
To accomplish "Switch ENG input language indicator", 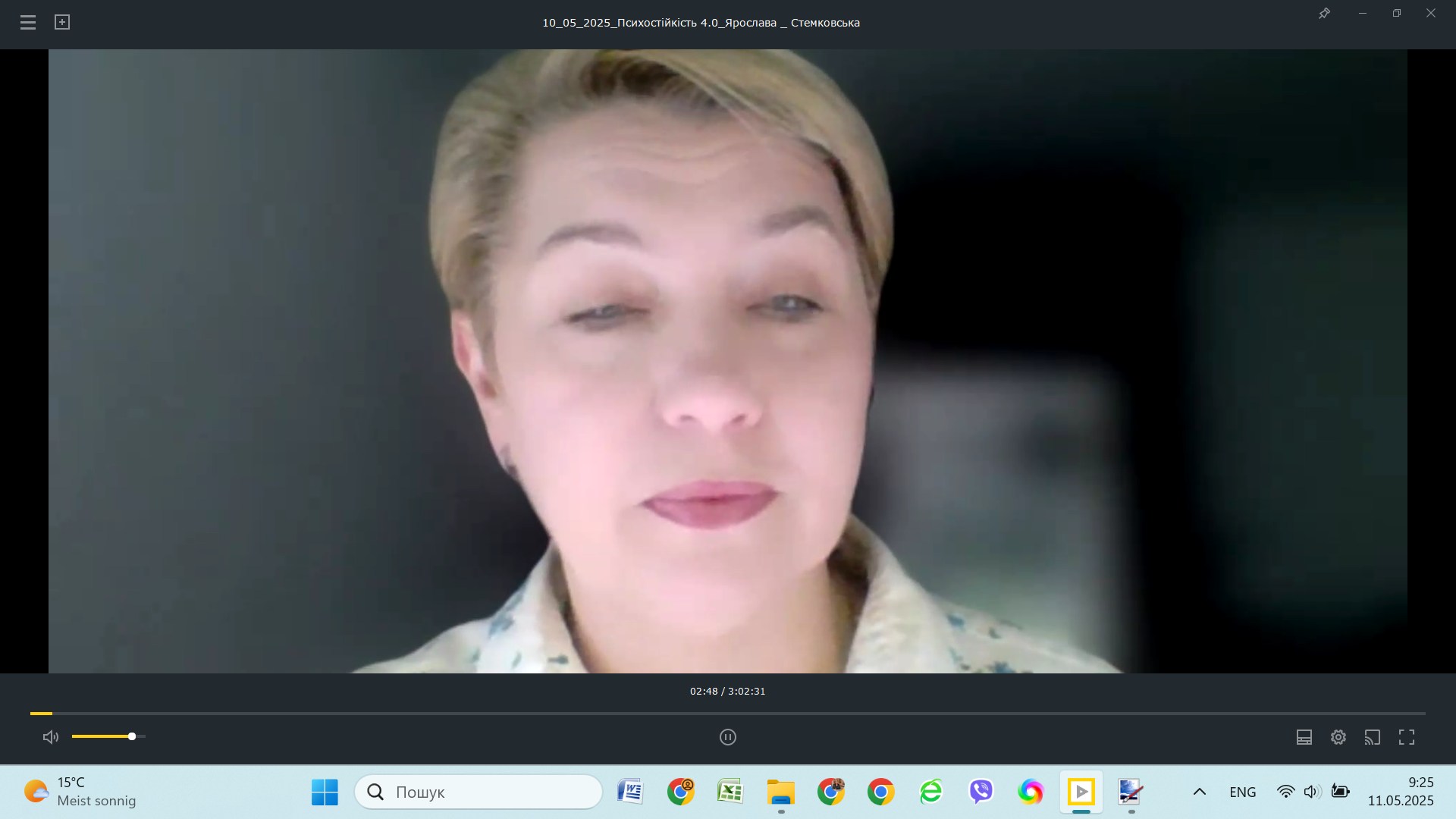I will pos(1242,792).
